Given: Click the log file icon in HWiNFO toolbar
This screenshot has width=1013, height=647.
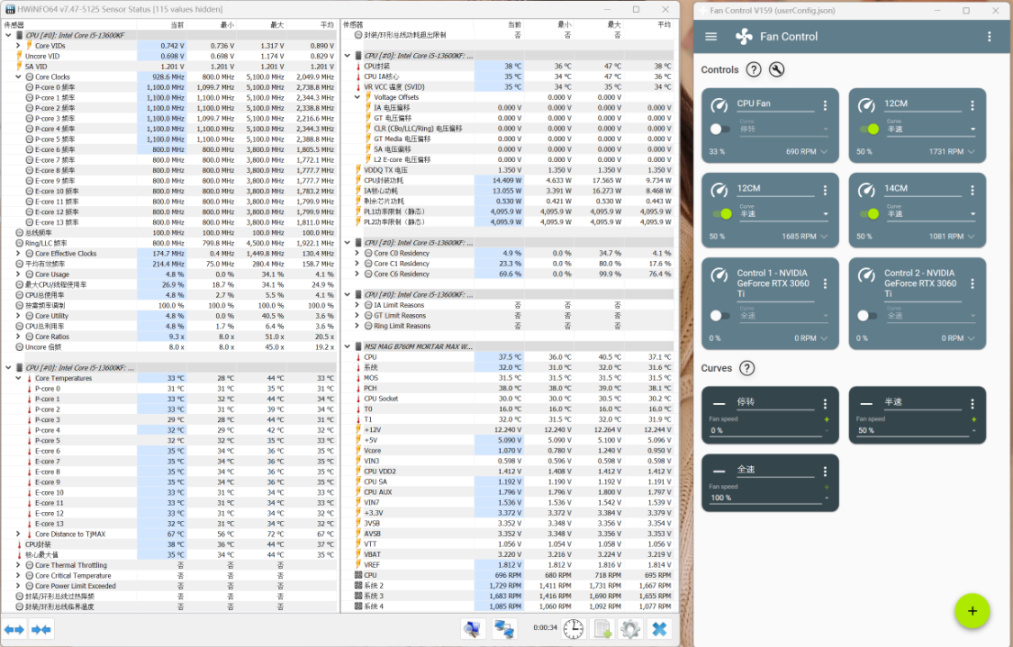Looking at the screenshot, I should [602, 629].
